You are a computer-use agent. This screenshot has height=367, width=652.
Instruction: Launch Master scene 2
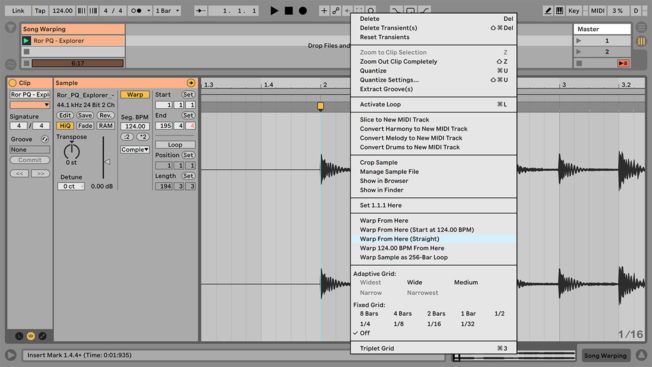[x=578, y=52]
